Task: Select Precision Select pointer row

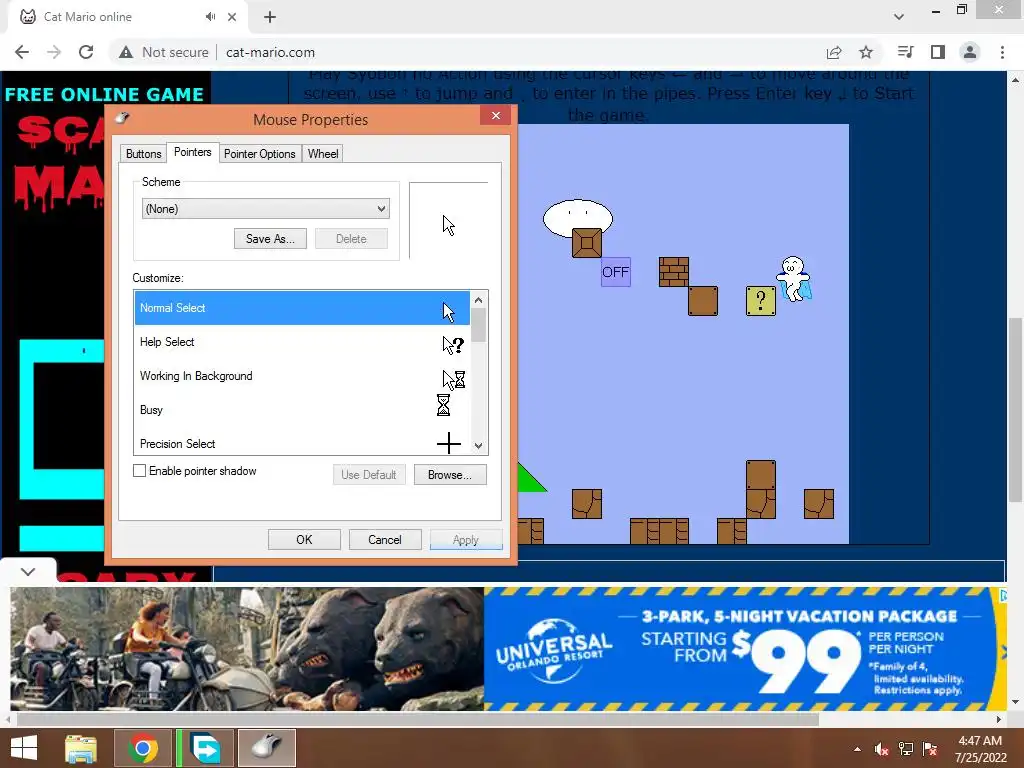Action: click(302, 443)
